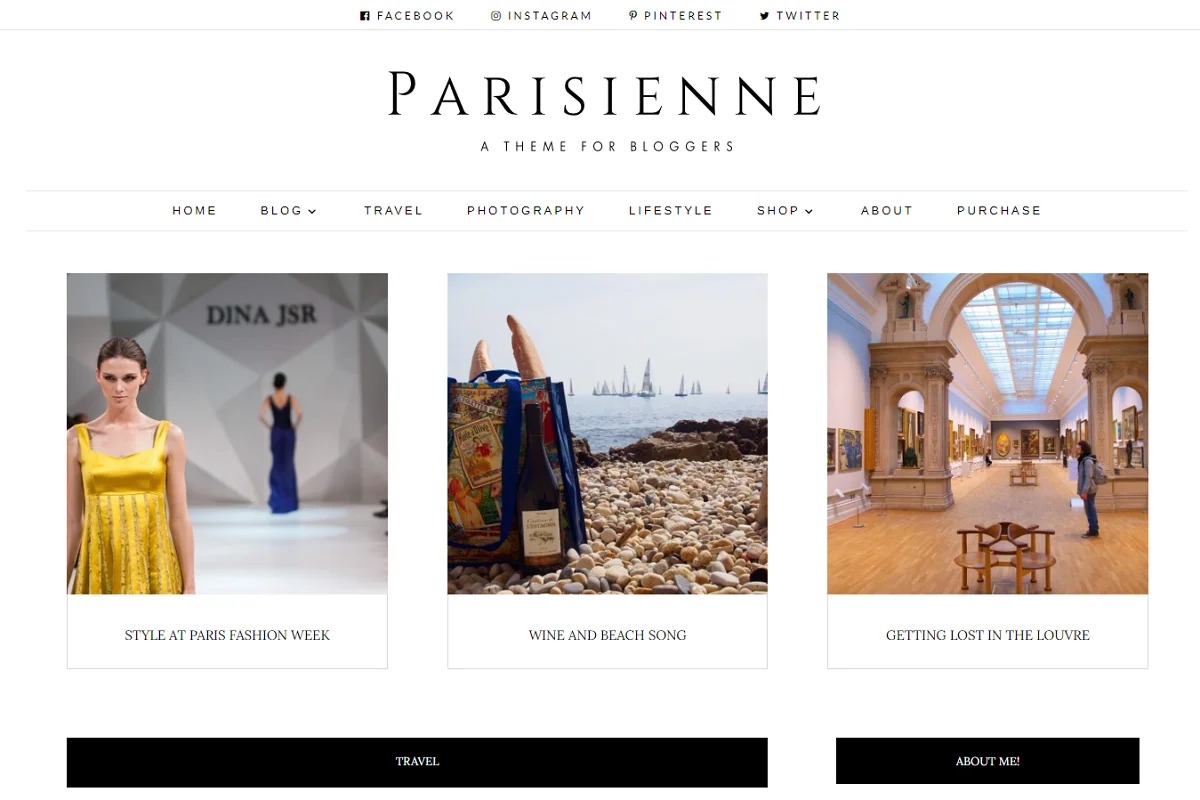This screenshot has height=800, width=1200.
Task: Click the wine bottle beach photo
Action: click(607, 434)
